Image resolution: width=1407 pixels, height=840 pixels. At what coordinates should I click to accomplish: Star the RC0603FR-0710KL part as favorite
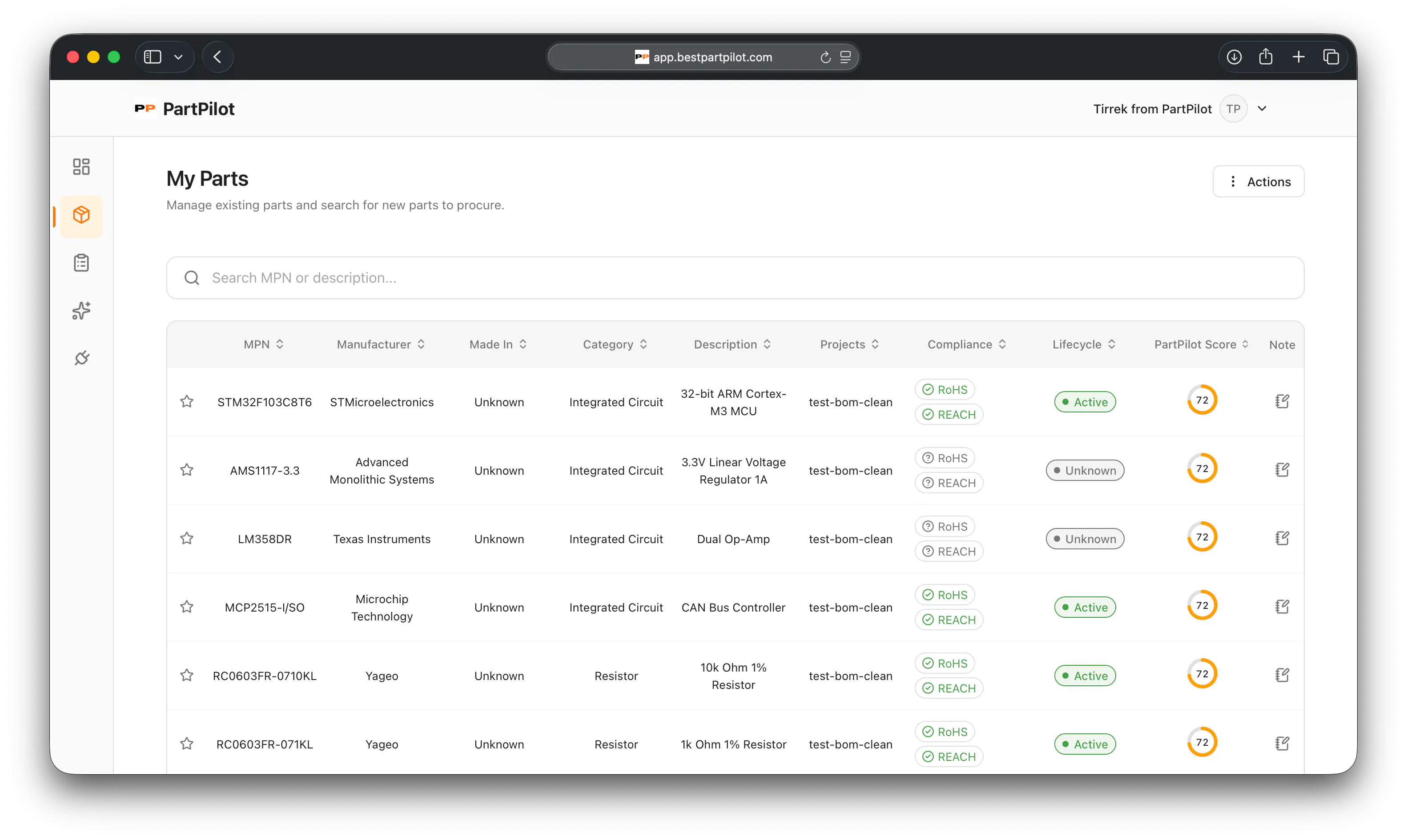187,676
